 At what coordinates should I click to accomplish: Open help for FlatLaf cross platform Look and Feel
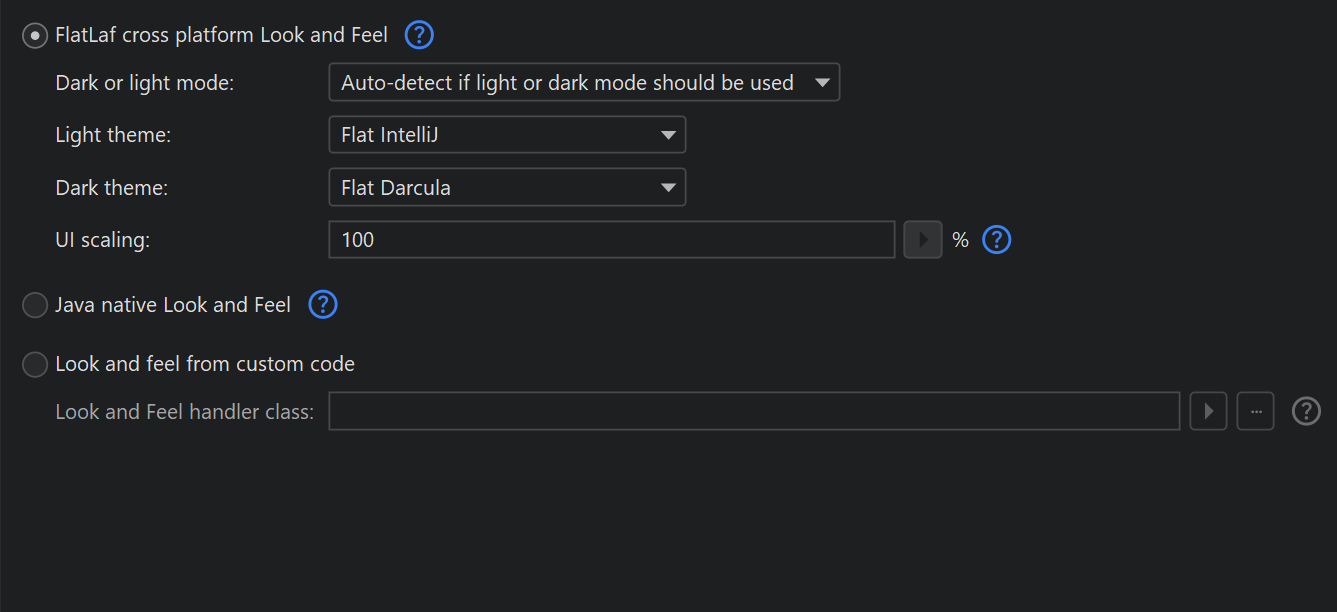419,36
